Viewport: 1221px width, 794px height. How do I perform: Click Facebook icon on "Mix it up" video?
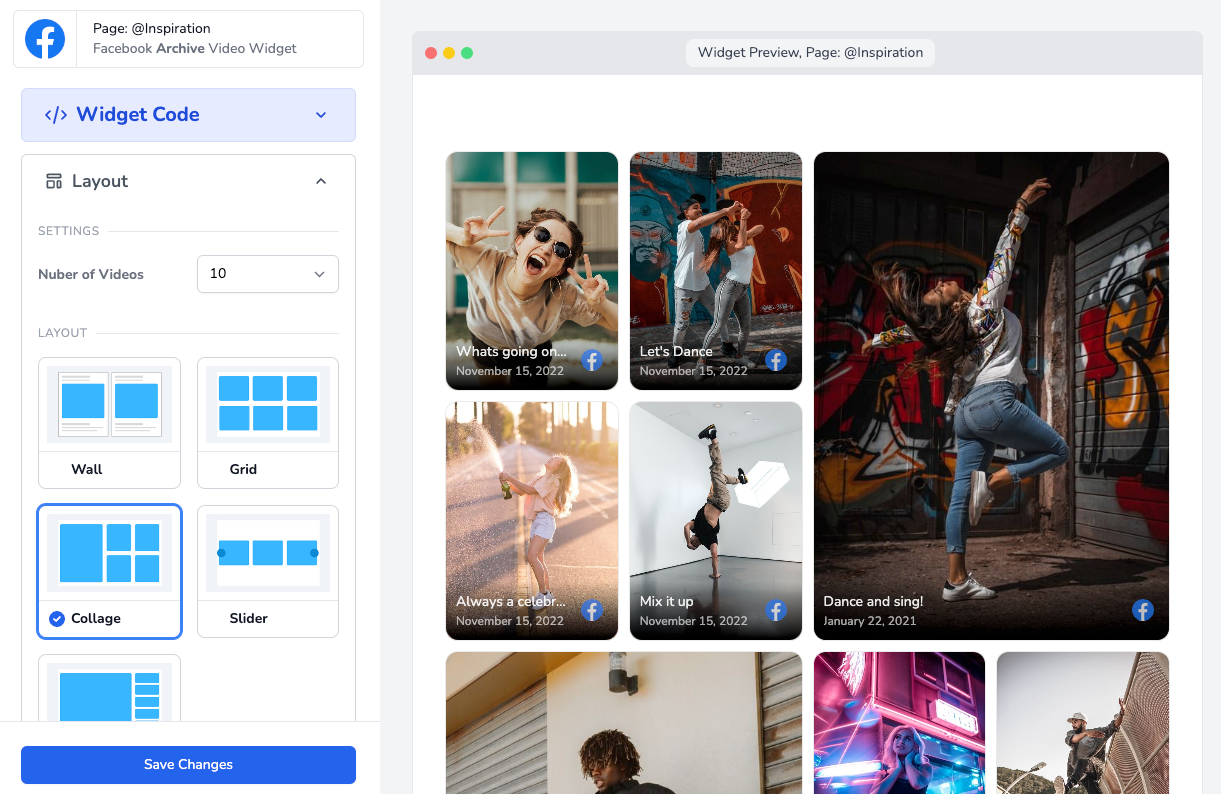pyautogui.click(x=776, y=610)
